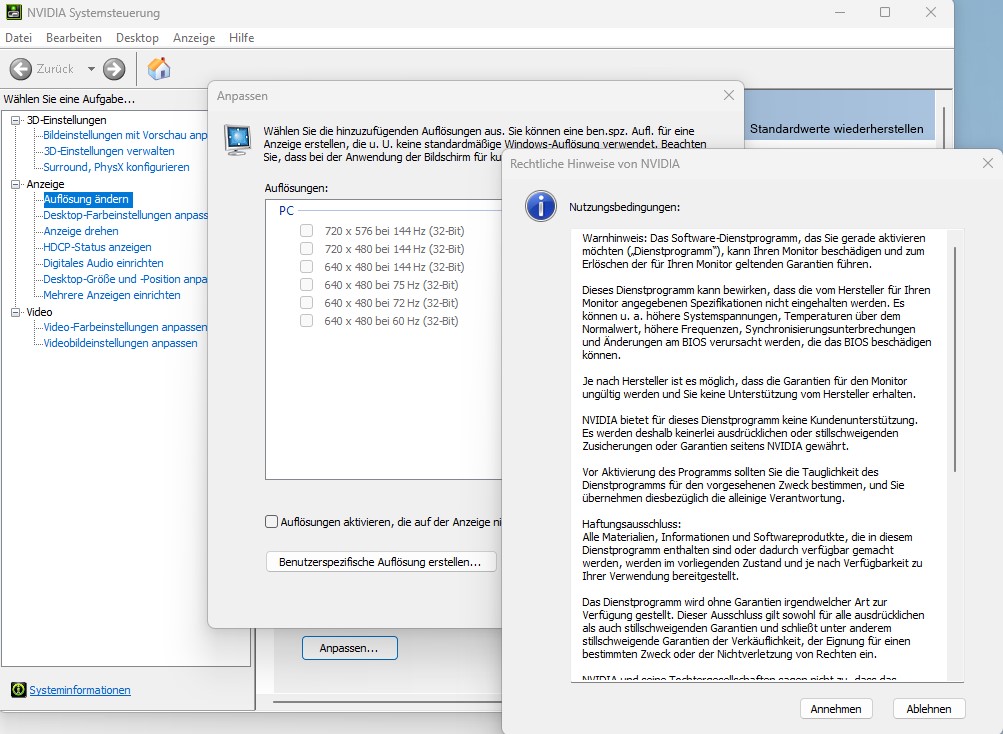
Task: Close the Anpassen dialog
Action: coord(729,95)
